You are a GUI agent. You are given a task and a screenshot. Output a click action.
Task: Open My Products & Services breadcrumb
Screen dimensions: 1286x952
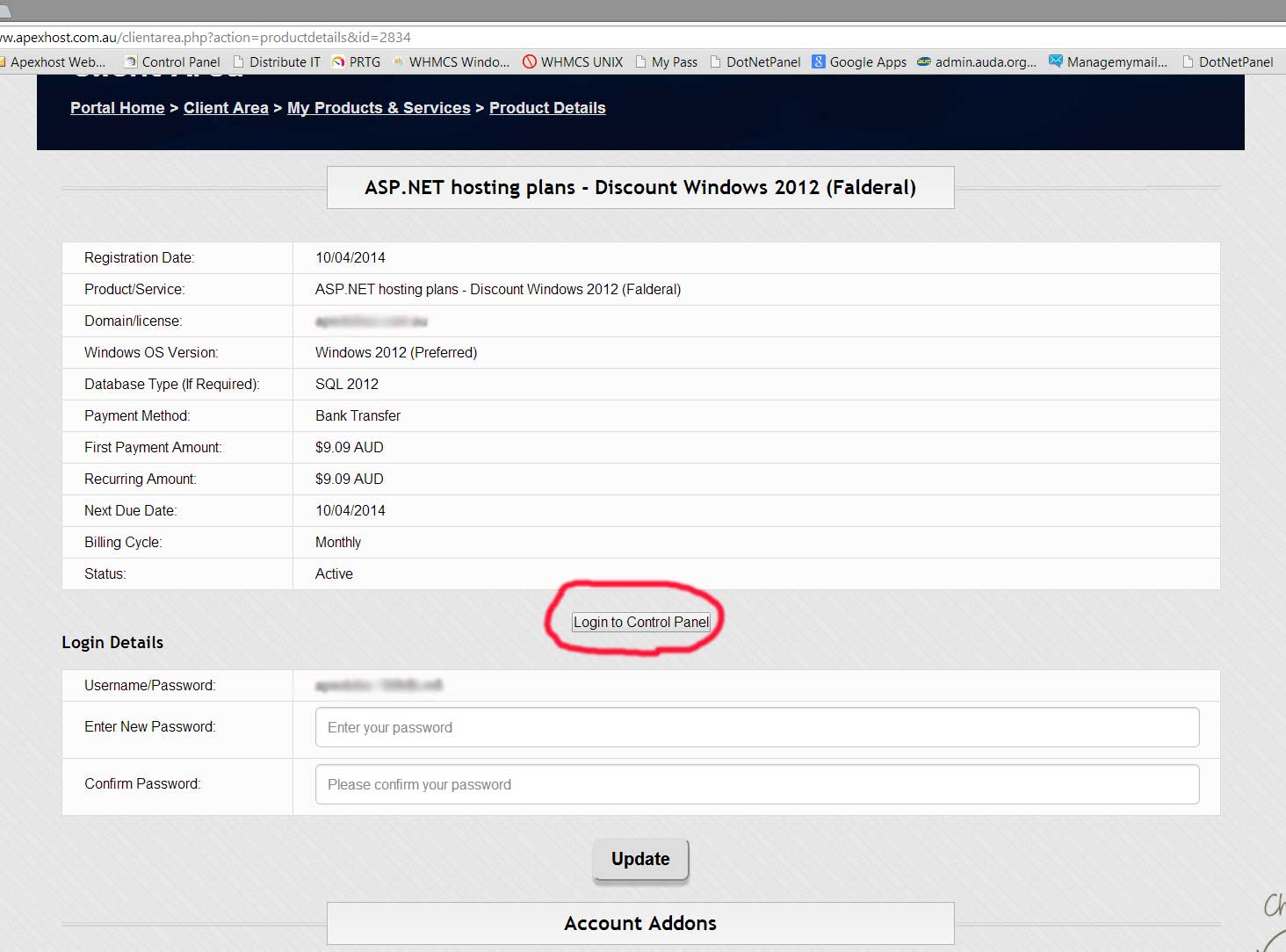point(379,108)
